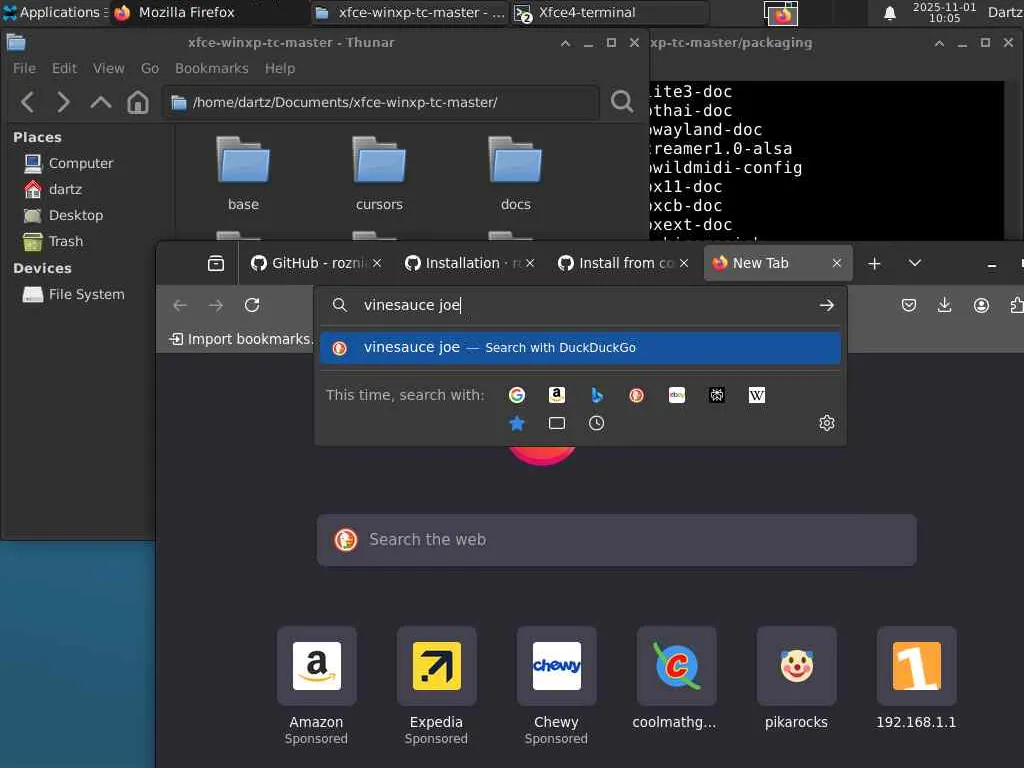The image size is (1024, 768).
Task: Click Thunar path location bar
Action: (380, 103)
